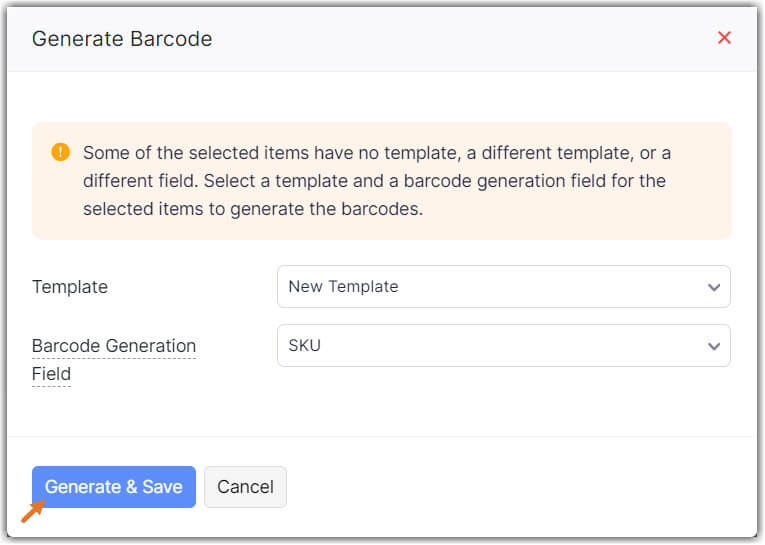Image resolution: width=765 pixels, height=545 pixels.
Task: Click the underlined word Field in the label
Action: coord(51,374)
